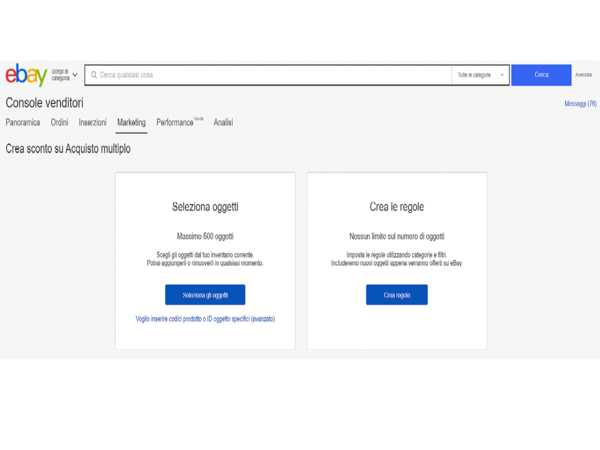Open Messaggi (76) link
600x450 pixels.
tap(580, 104)
